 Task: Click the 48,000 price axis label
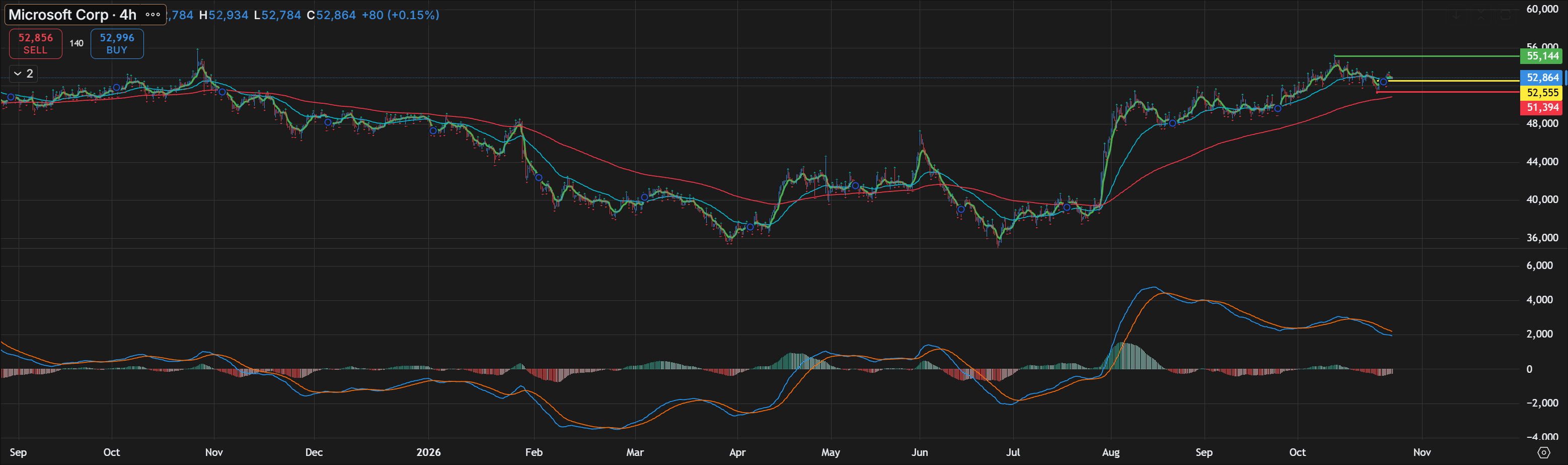pos(1542,123)
